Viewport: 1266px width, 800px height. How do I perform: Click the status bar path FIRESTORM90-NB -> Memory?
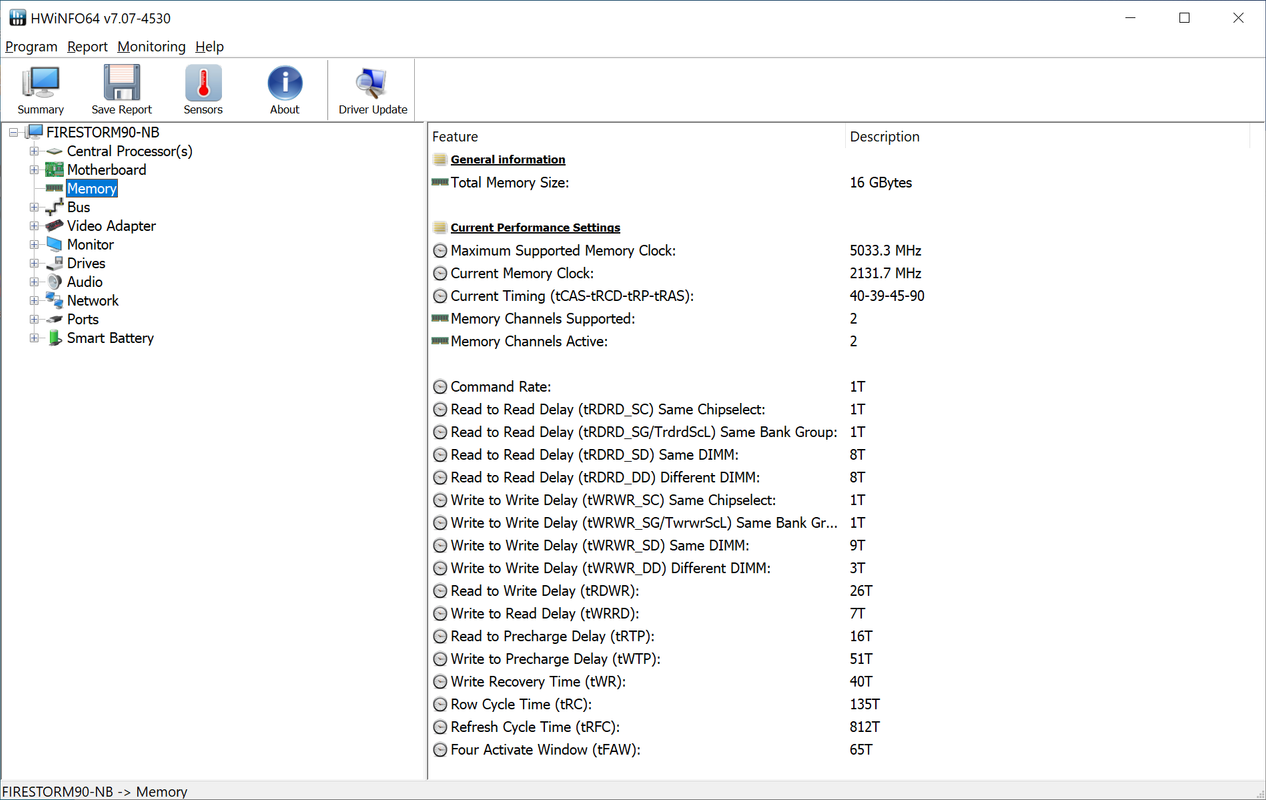click(x=94, y=791)
